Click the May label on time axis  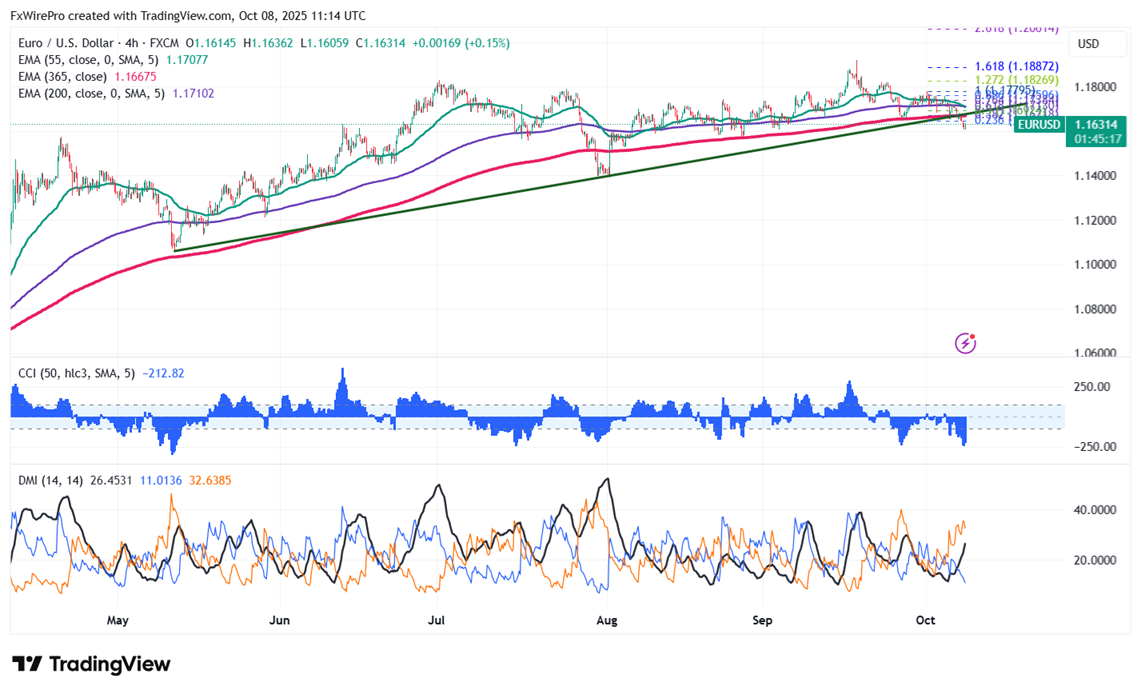(117, 620)
